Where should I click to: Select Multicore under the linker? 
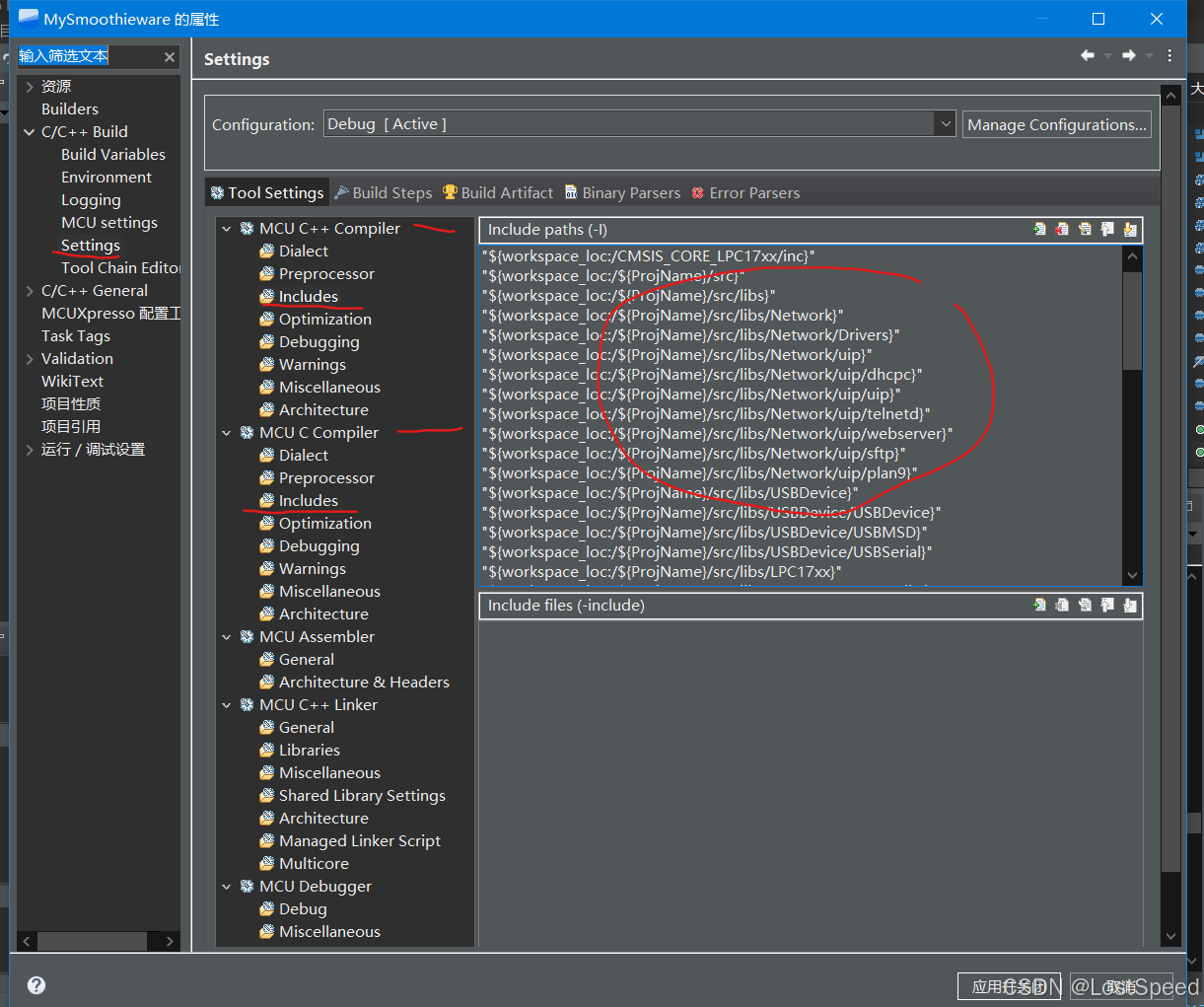pos(314,864)
